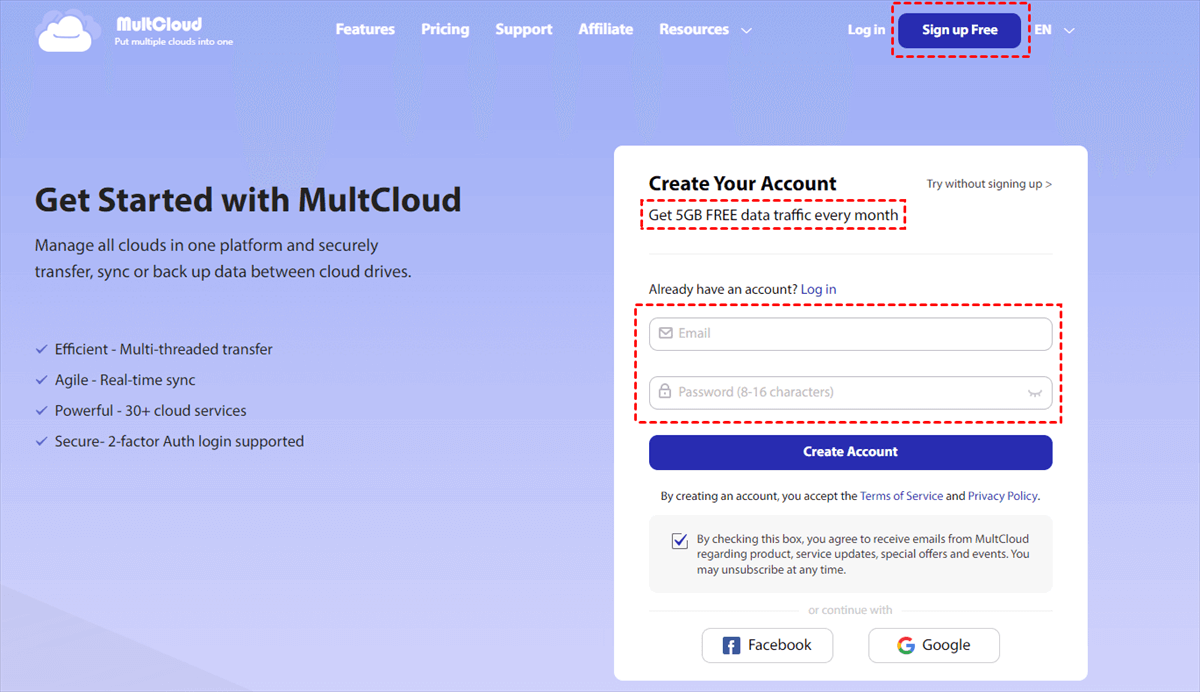Click Log in in the top navigation
Viewport: 1200px width, 692px height.
866,30
